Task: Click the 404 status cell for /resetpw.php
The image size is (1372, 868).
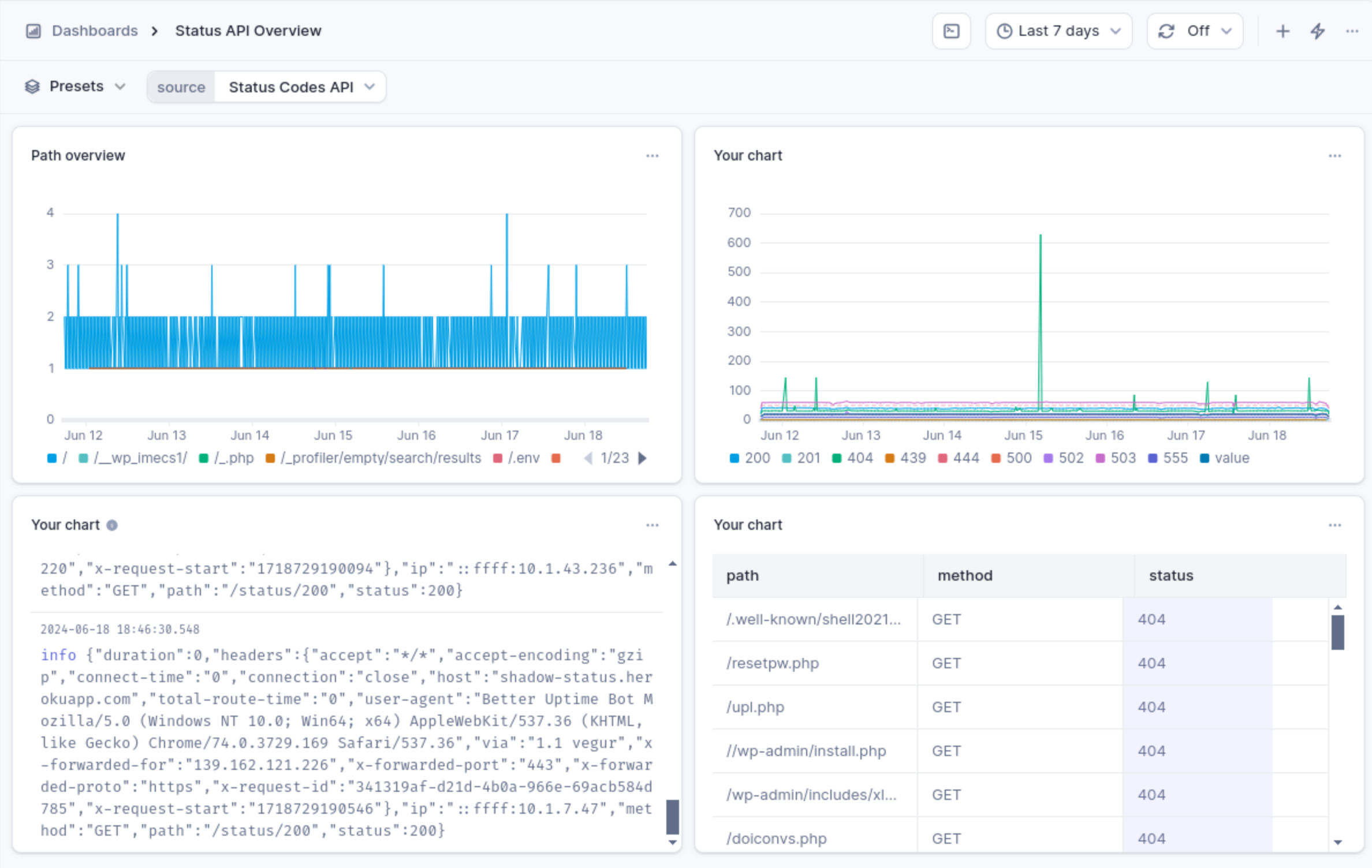Action: pyautogui.click(x=1197, y=663)
